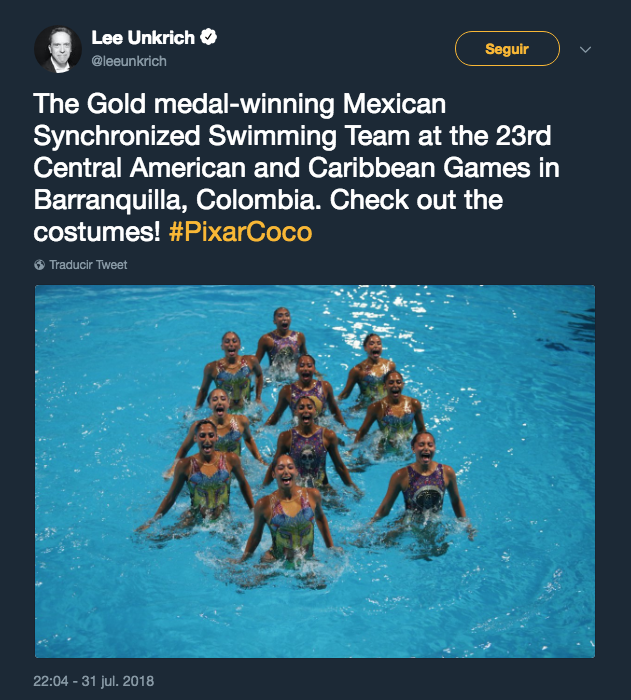Open the Lee Unkrich display name
Screen dimensions: 631x700
[x=143, y=38]
